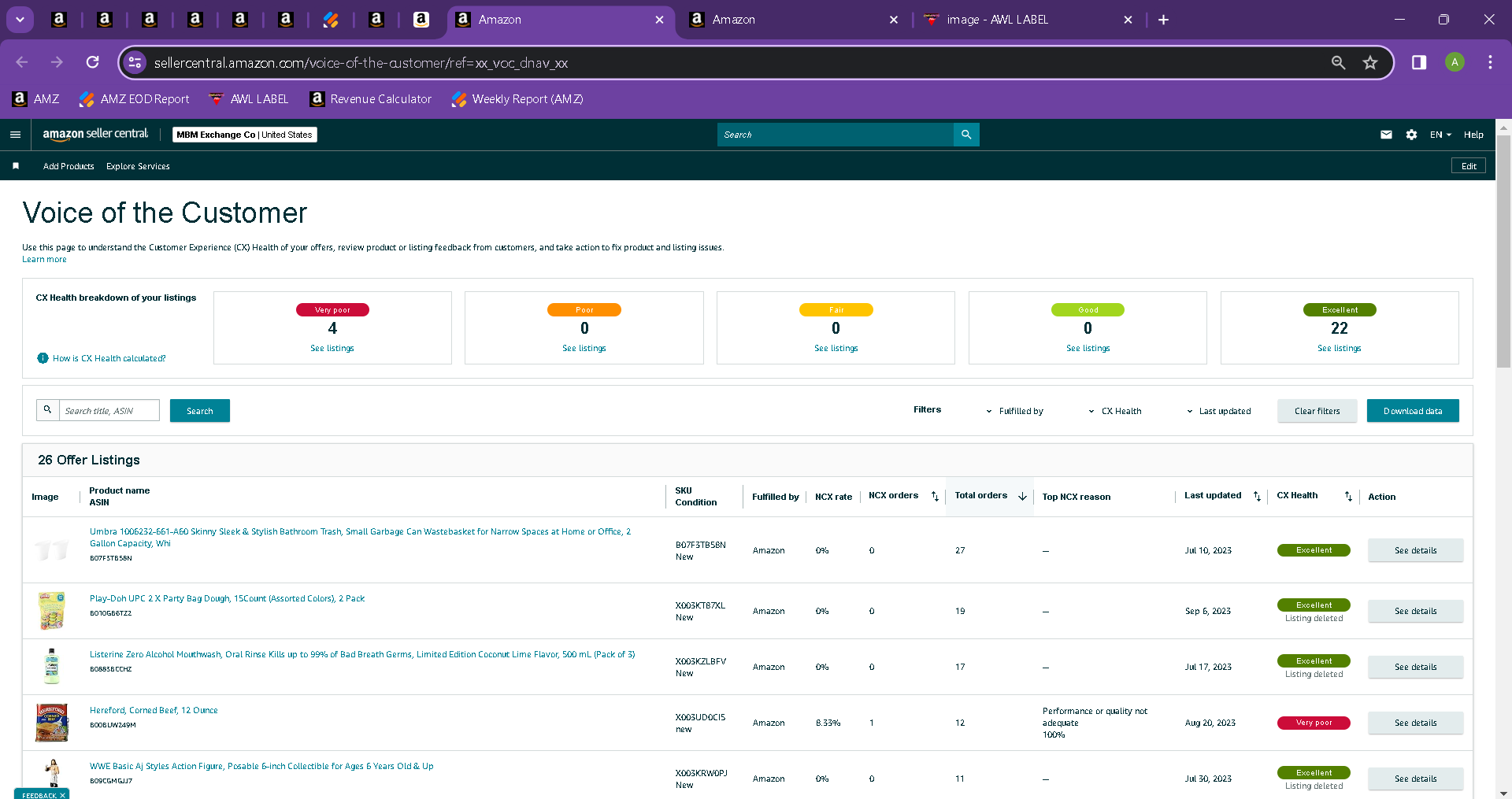Viewport: 1512px width, 799px height.
Task: Click Add Products in the navigation bar
Action: coord(69,166)
